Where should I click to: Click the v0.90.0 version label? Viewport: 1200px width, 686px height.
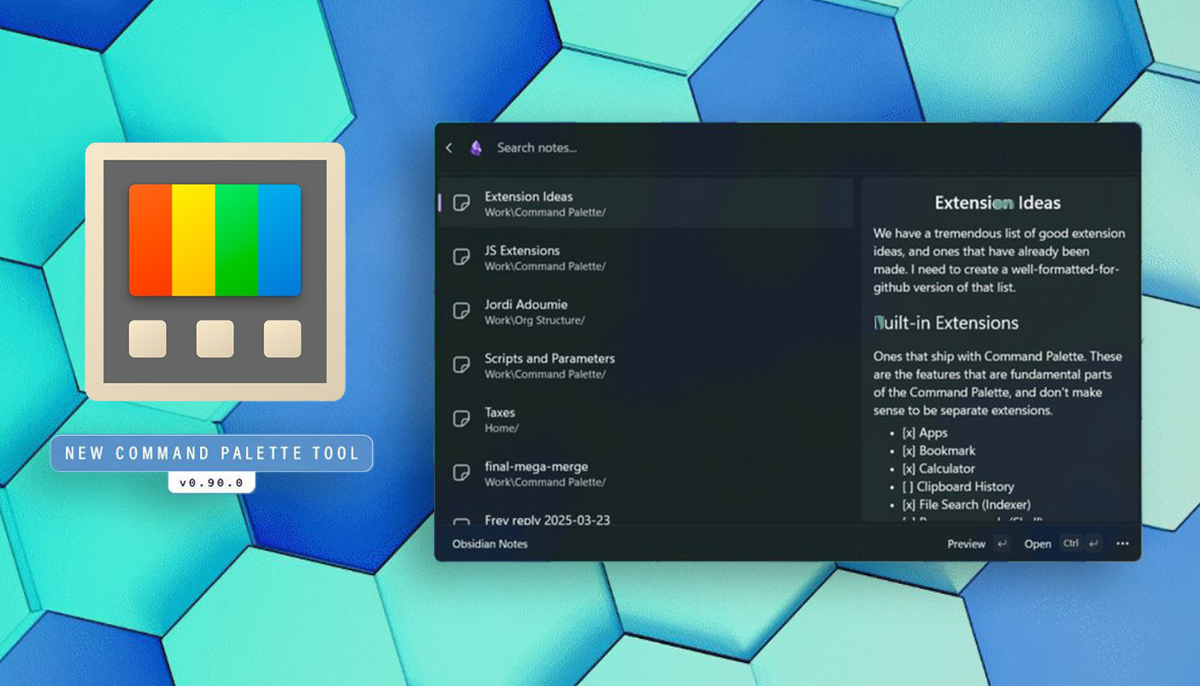[x=211, y=482]
